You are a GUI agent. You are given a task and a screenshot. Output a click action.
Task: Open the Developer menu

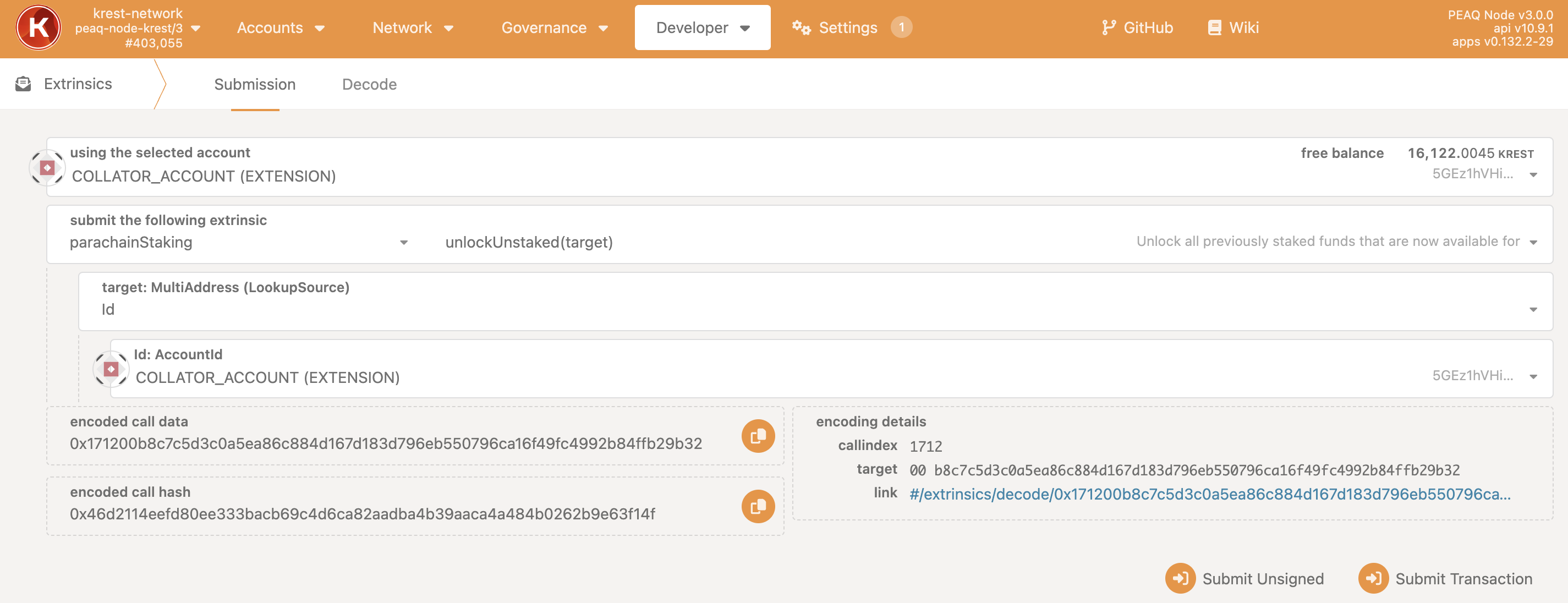click(702, 28)
